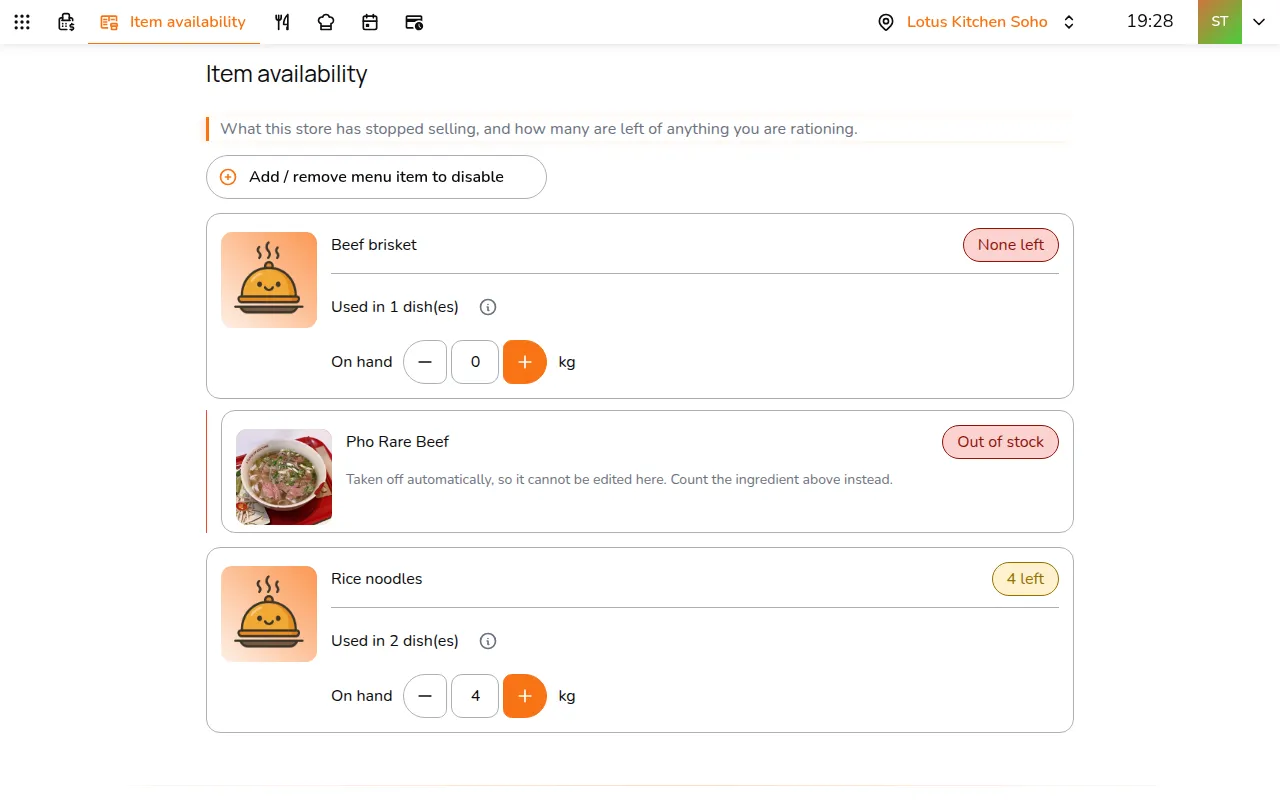Open the apps grid menu
The height and width of the screenshot is (800, 1280).
pyautogui.click(x=22, y=22)
